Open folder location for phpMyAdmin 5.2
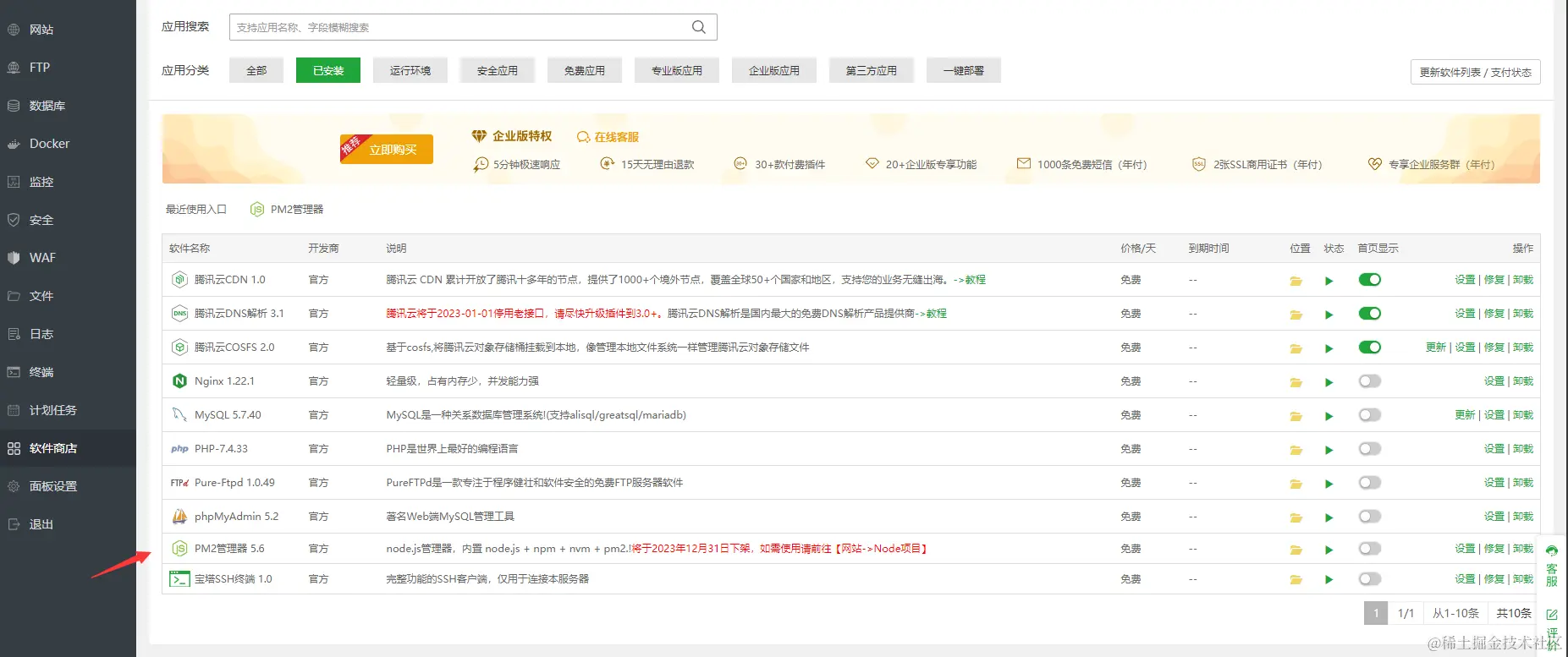The height and width of the screenshot is (657, 1568). click(x=1296, y=517)
